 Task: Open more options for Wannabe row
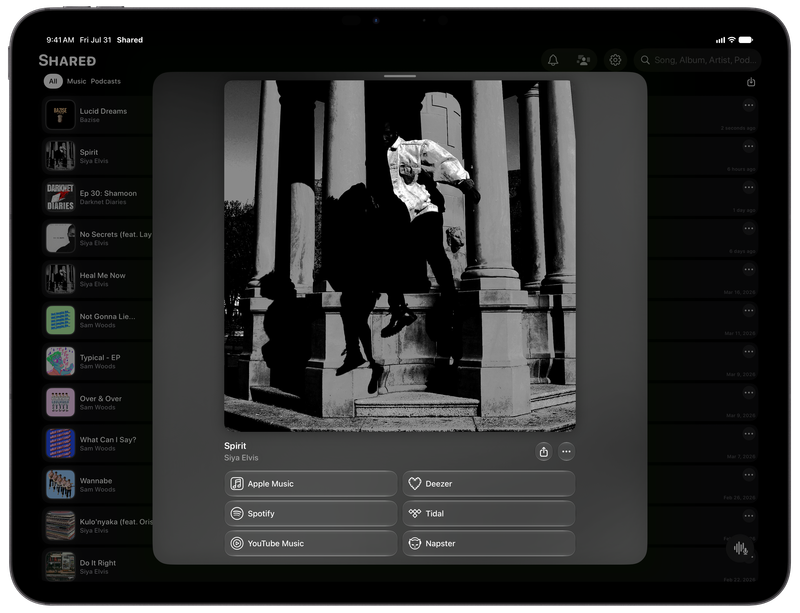[x=748, y=475]
